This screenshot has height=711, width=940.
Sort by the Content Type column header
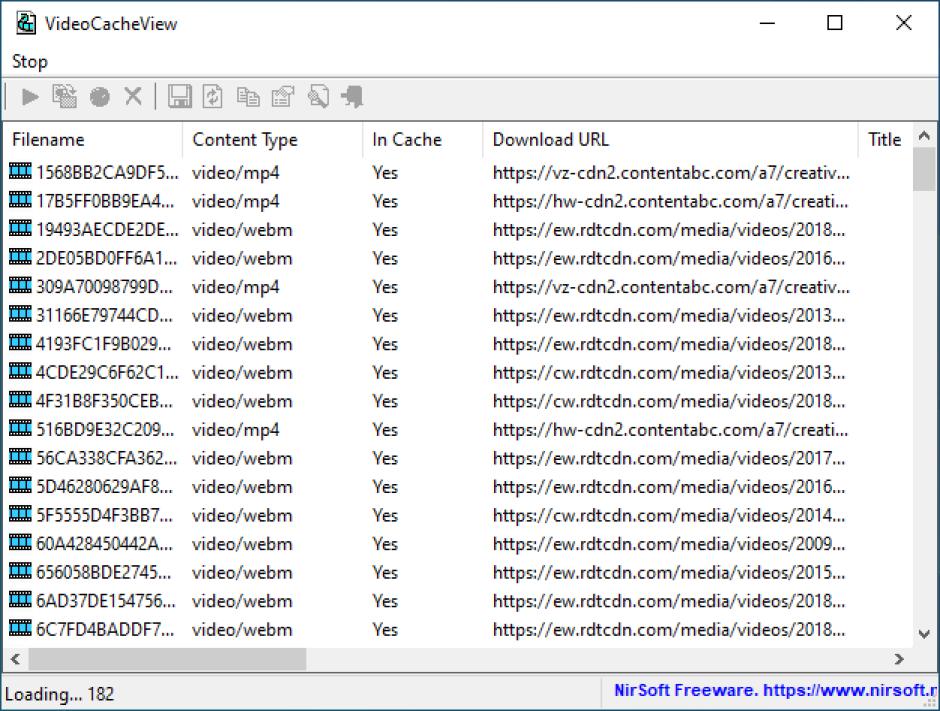coord(273,140)
